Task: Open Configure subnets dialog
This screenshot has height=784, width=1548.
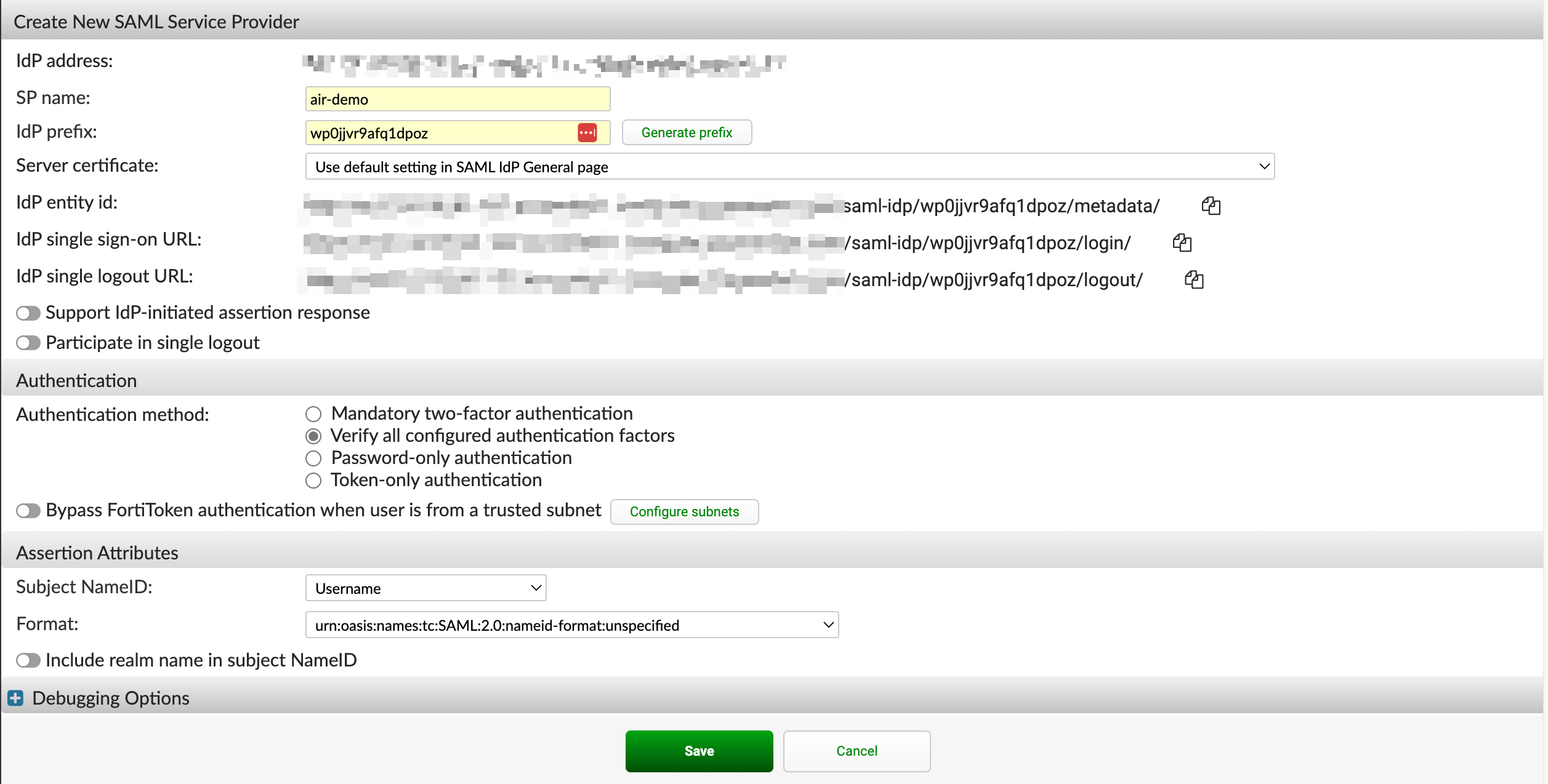Action: tap(685, 511)
